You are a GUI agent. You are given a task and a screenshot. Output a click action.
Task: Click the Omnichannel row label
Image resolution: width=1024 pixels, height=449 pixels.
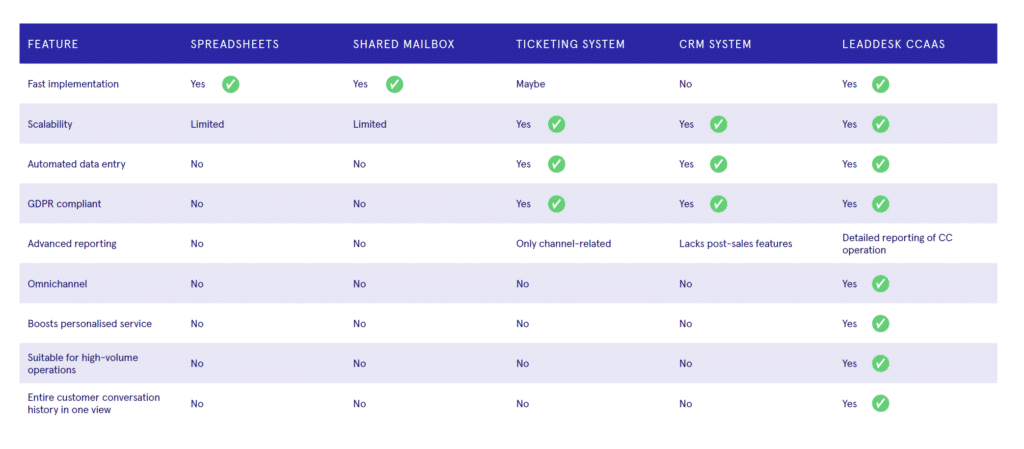tap(57, 284)
